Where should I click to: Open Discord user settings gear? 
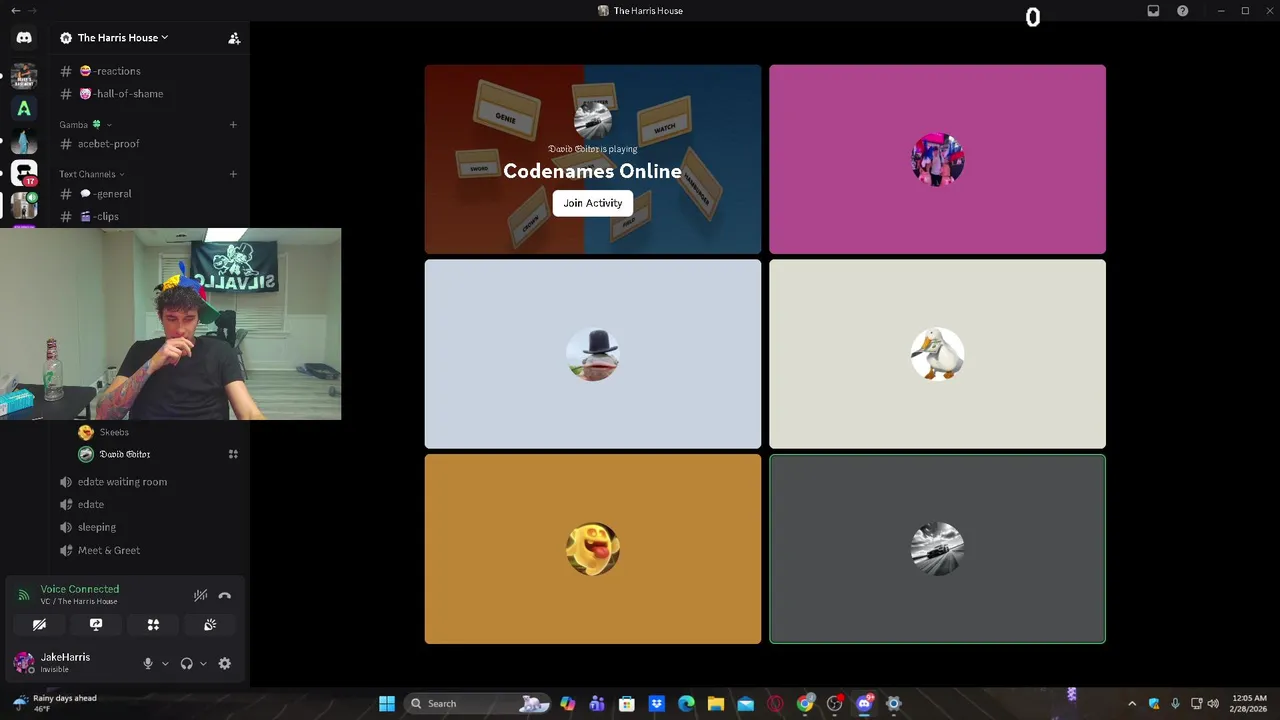coord(225,663)
